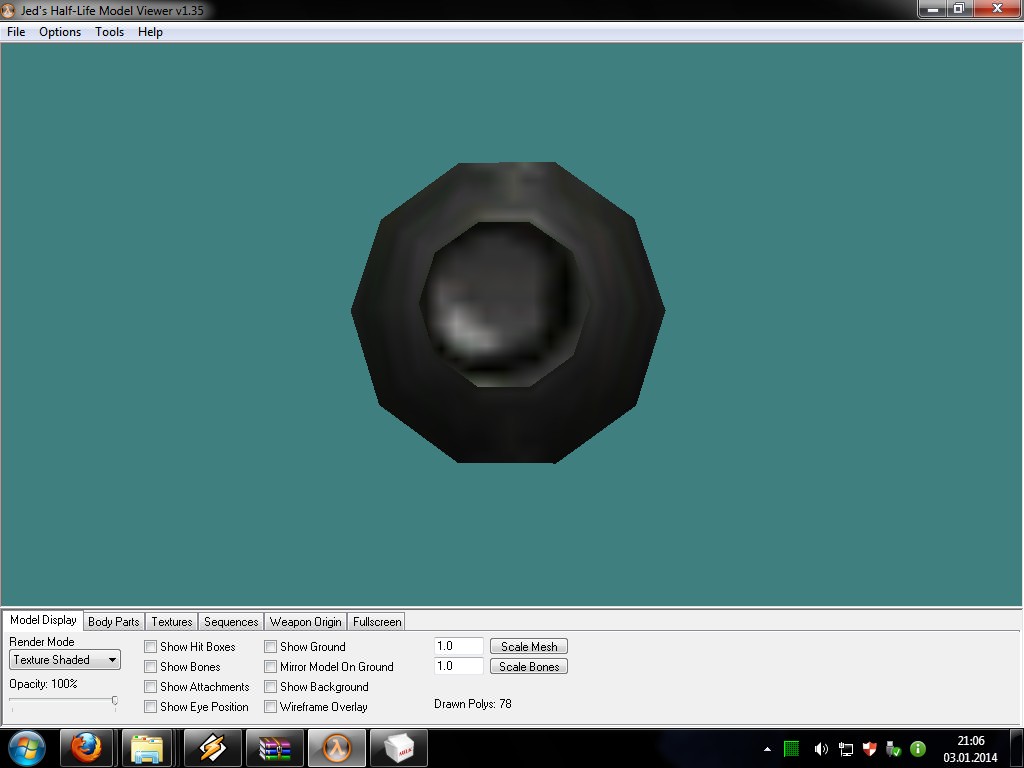Enable the Wireframe Overlay checkbox
Screen dimensions: 1024x768
point(271,707)
